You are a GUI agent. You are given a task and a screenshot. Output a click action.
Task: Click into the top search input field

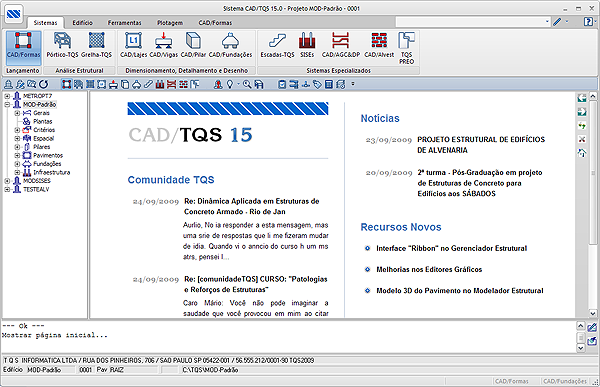tap(470, 22)
